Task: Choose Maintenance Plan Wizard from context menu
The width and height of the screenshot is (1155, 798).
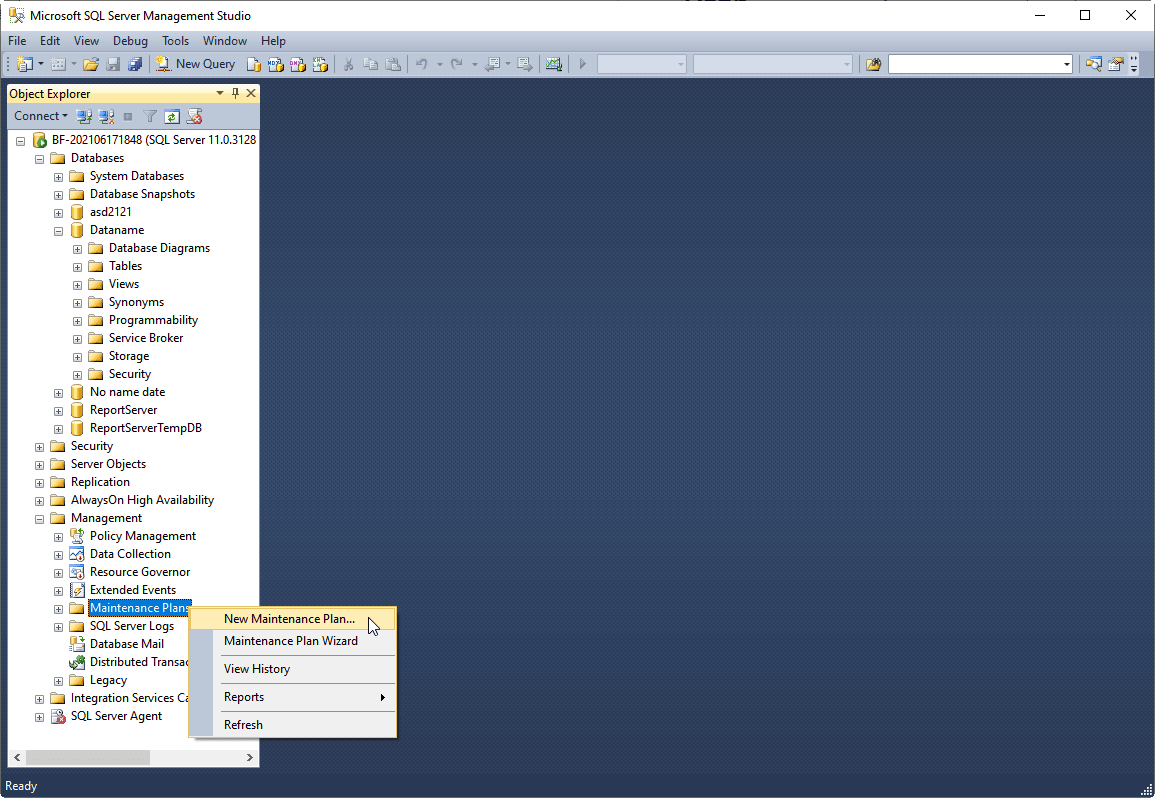Action: pos(293,641)
